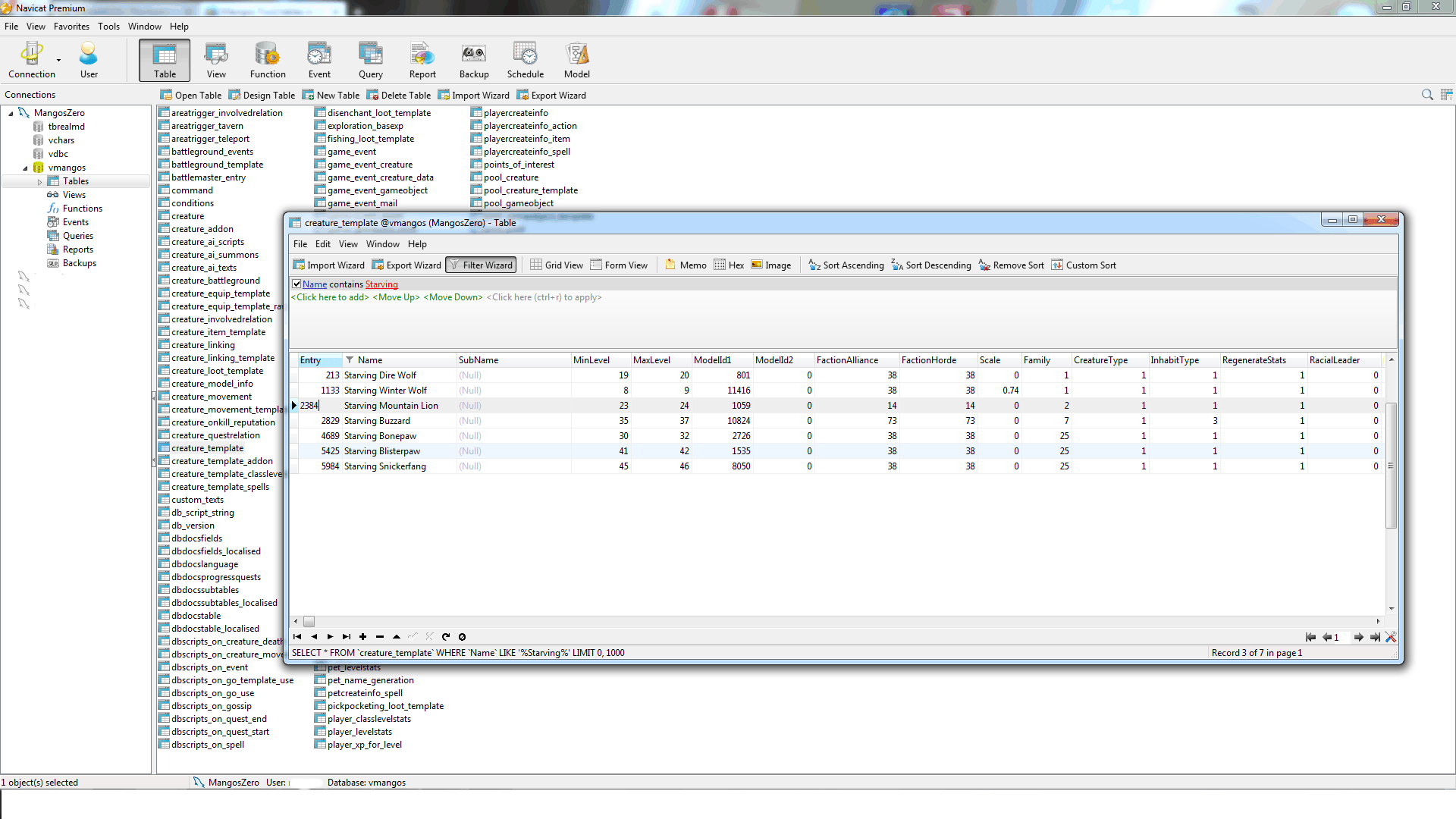Apply Sort Descending
The width and height of the screenshot is (1456, 819).
[x=931, y=265]
